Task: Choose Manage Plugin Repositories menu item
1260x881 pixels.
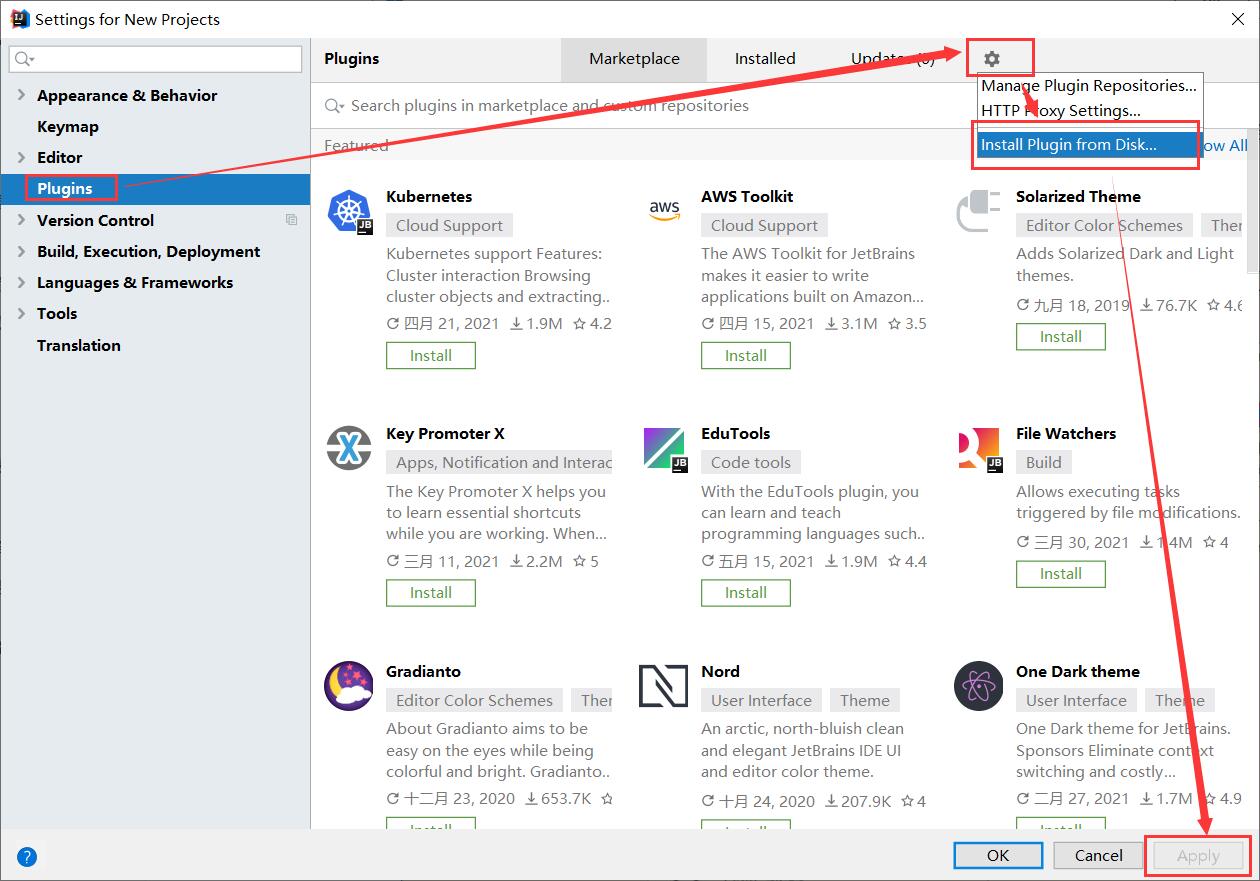Action: click(x=1088, y=86)
